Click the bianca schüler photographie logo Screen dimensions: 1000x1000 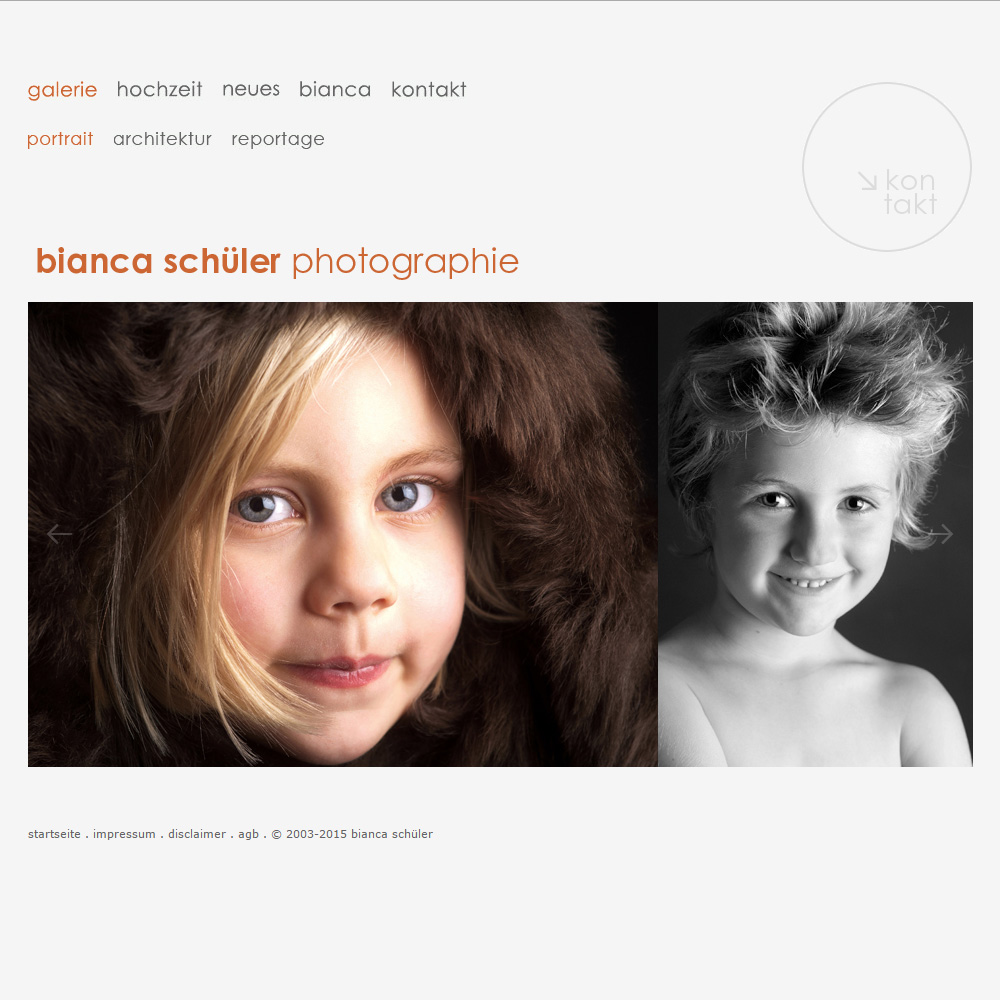coord(277,261)
